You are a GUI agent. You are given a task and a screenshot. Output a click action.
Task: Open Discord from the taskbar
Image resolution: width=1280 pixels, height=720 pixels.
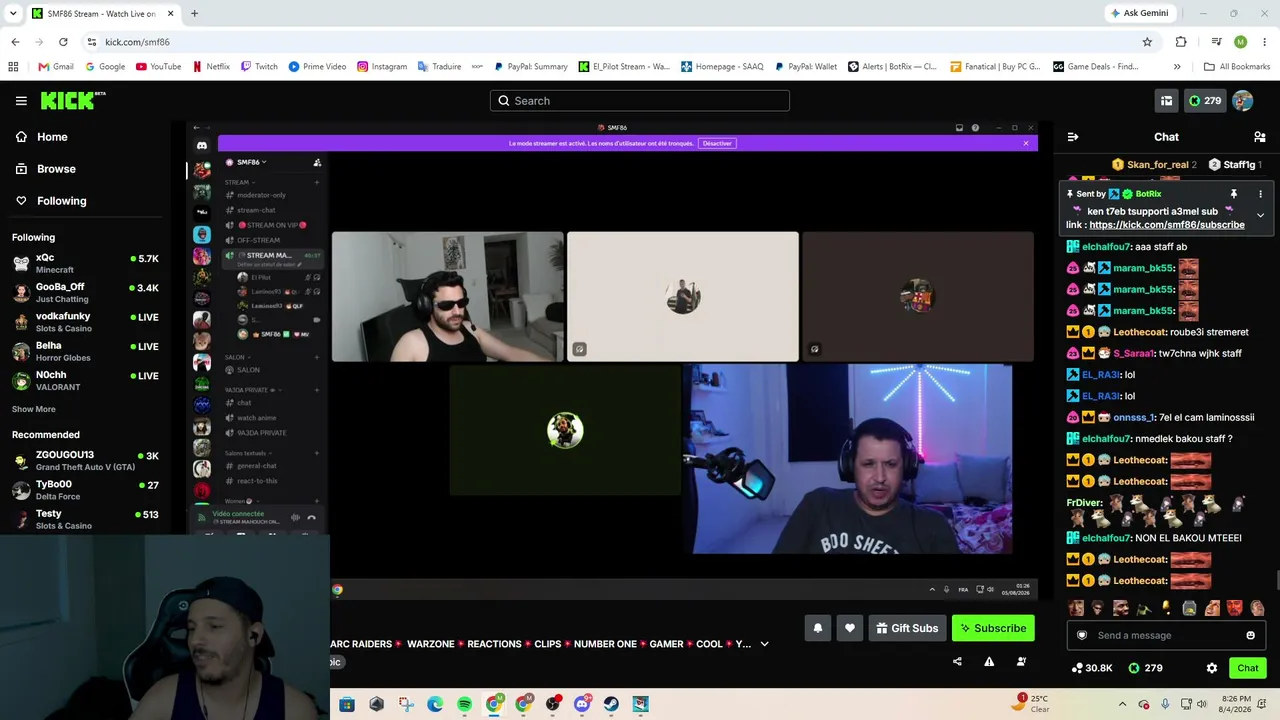582,704
